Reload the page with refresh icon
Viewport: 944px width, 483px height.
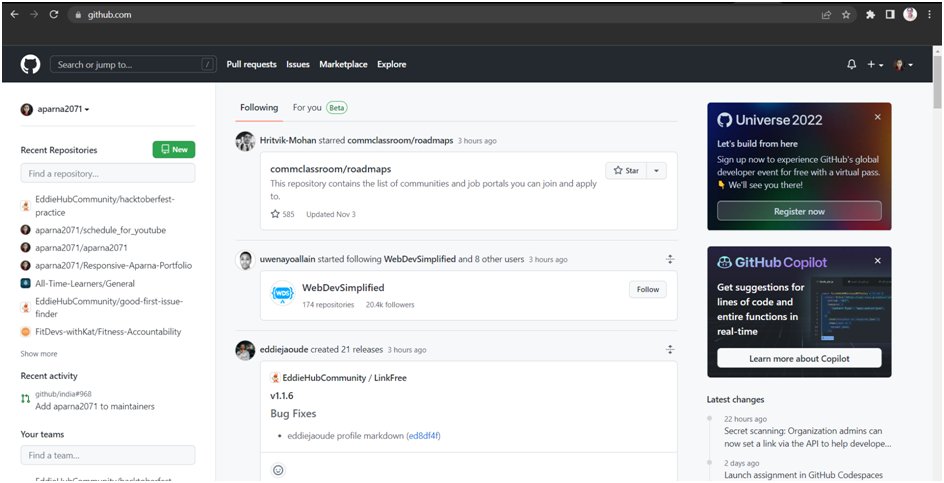click(54, 15)
